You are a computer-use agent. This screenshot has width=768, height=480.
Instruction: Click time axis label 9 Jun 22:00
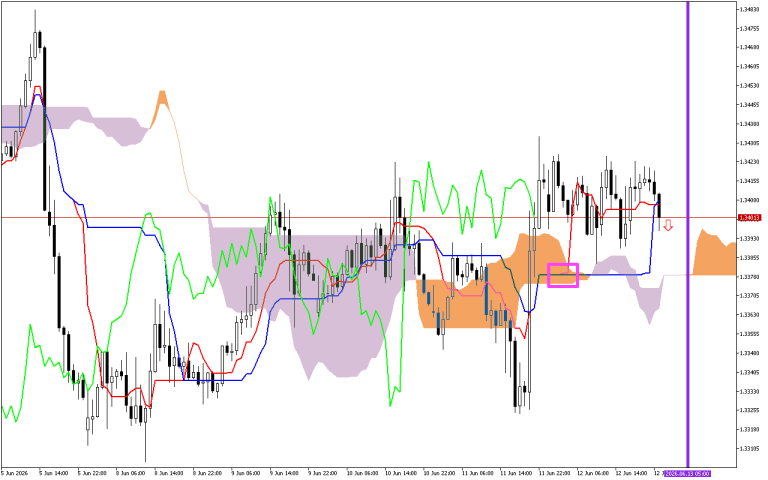(x=323, y=474)
